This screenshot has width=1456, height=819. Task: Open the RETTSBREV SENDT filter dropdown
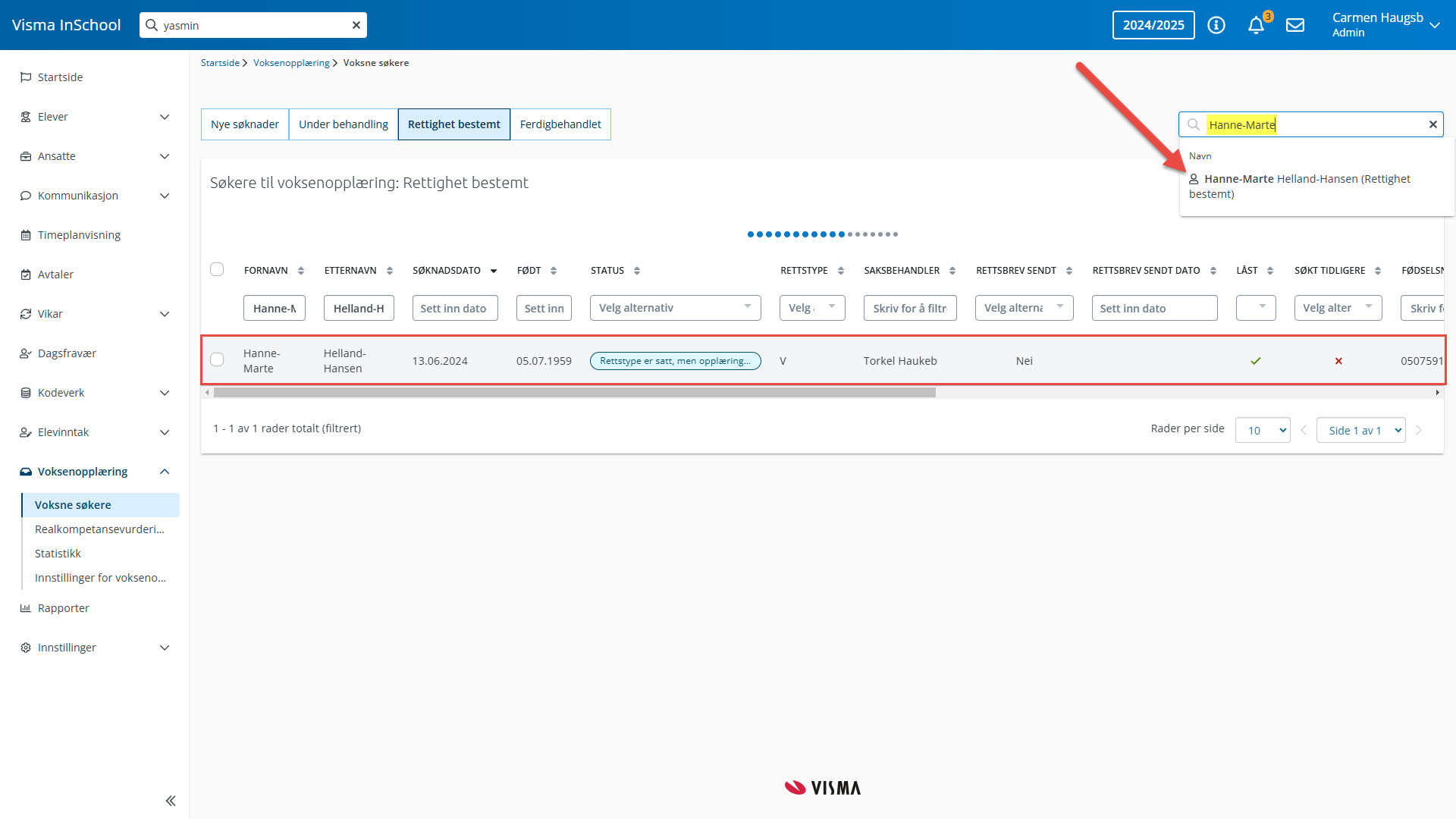[x=1024, y=308]
